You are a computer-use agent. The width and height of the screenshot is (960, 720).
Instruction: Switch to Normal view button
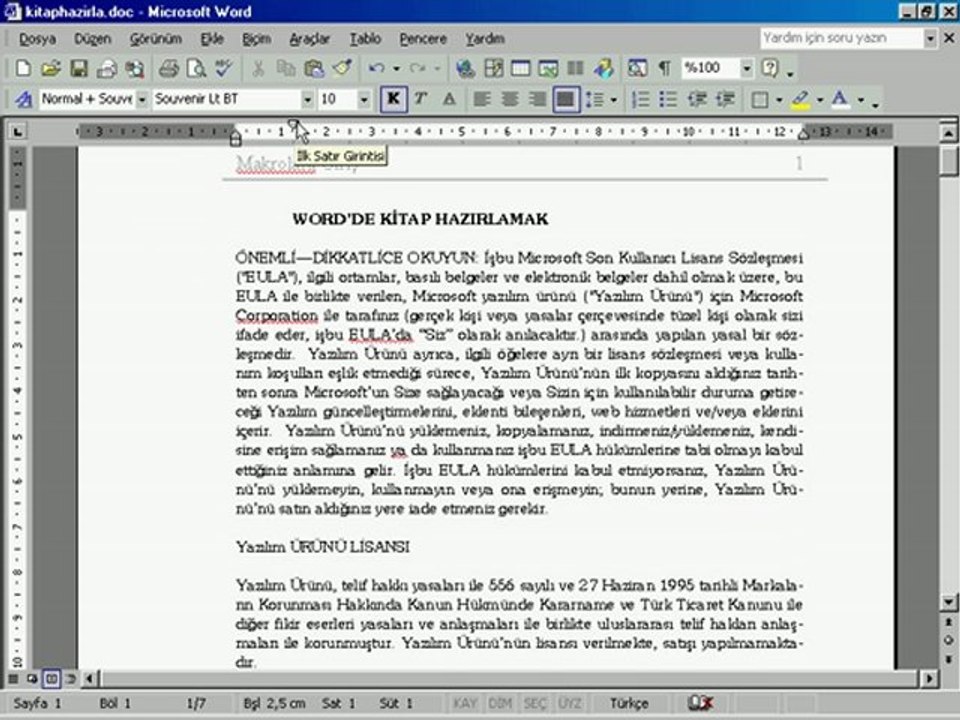click(x=13, y=678)
